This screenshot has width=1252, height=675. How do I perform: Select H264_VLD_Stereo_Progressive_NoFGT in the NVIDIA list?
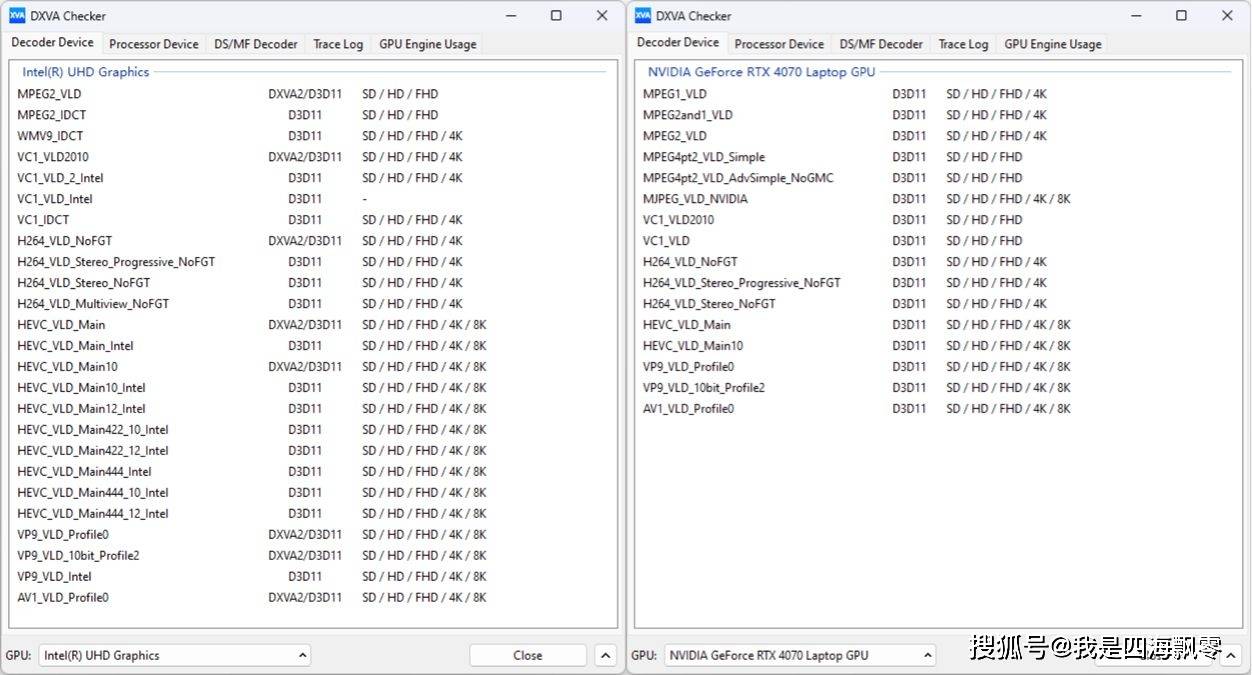coord(937,283)
